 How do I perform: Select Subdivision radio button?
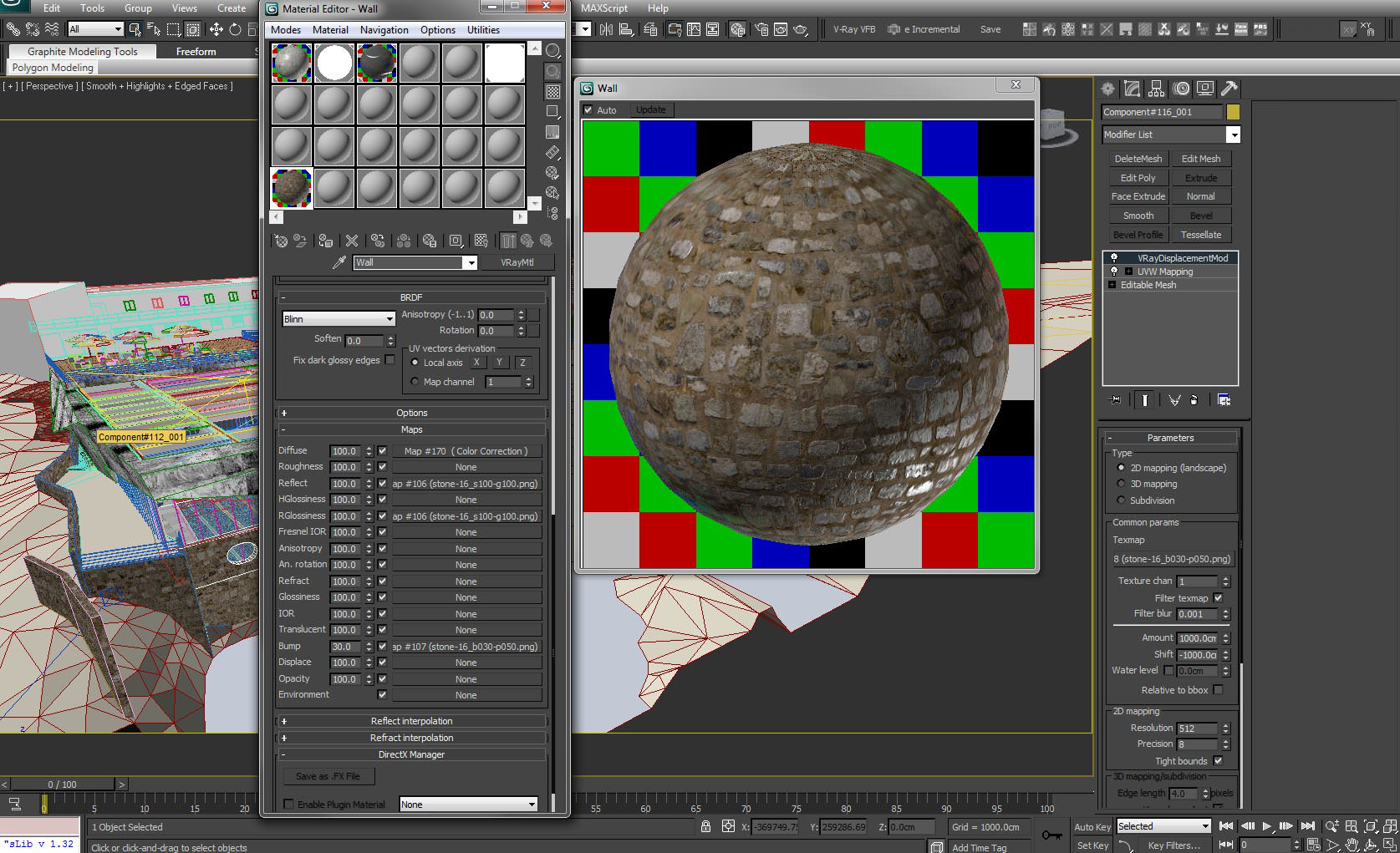[1121, 500]
